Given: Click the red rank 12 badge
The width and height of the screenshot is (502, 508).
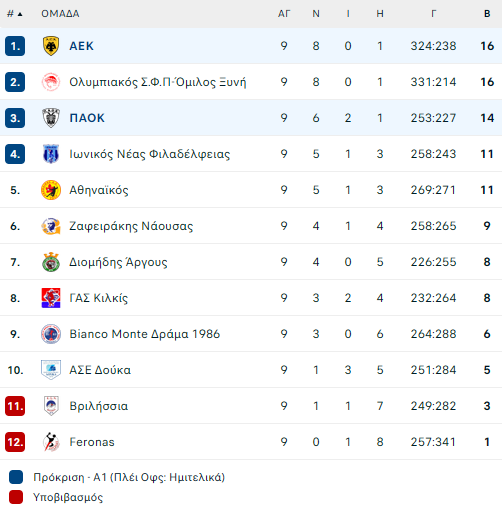Looking at the screenshot, I should coord(15,442).
